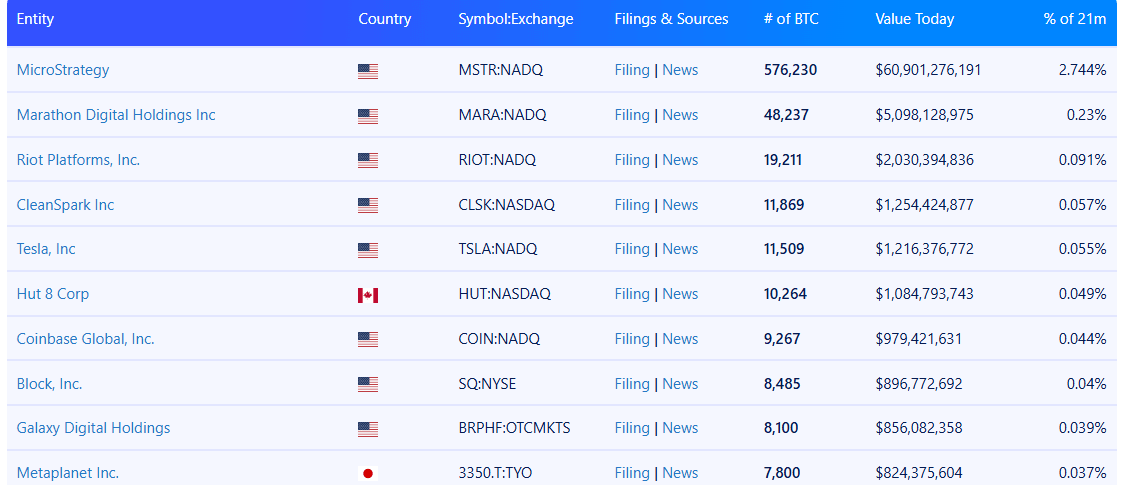Click the Entity column header
The width and height of the screenshot is (1129, 485).
(x=35, y=19)
